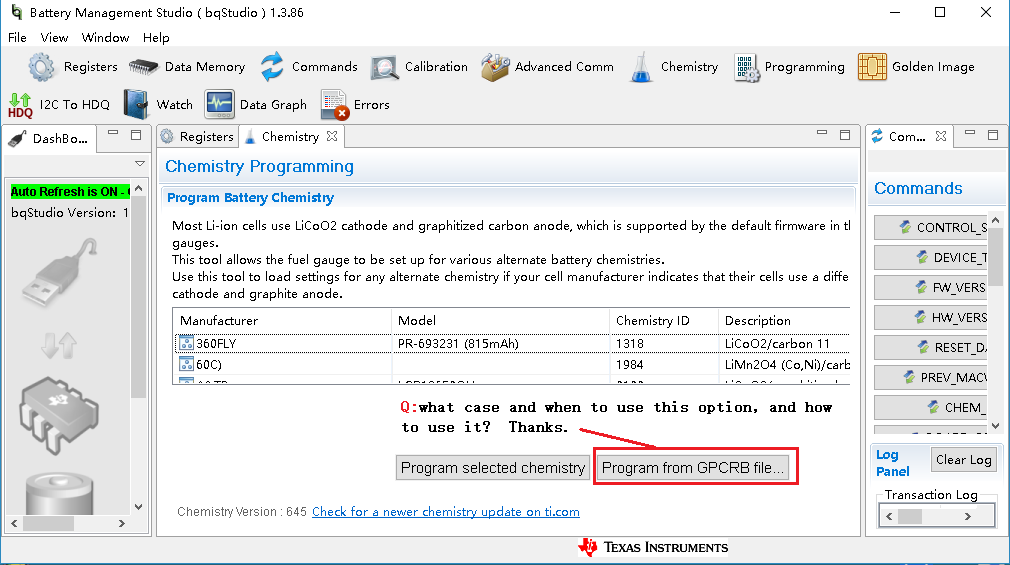The height and width of the screenshot is (565, 1010).
Task: Open the DashBoard view menu triangle
Action: click(140, 164)
